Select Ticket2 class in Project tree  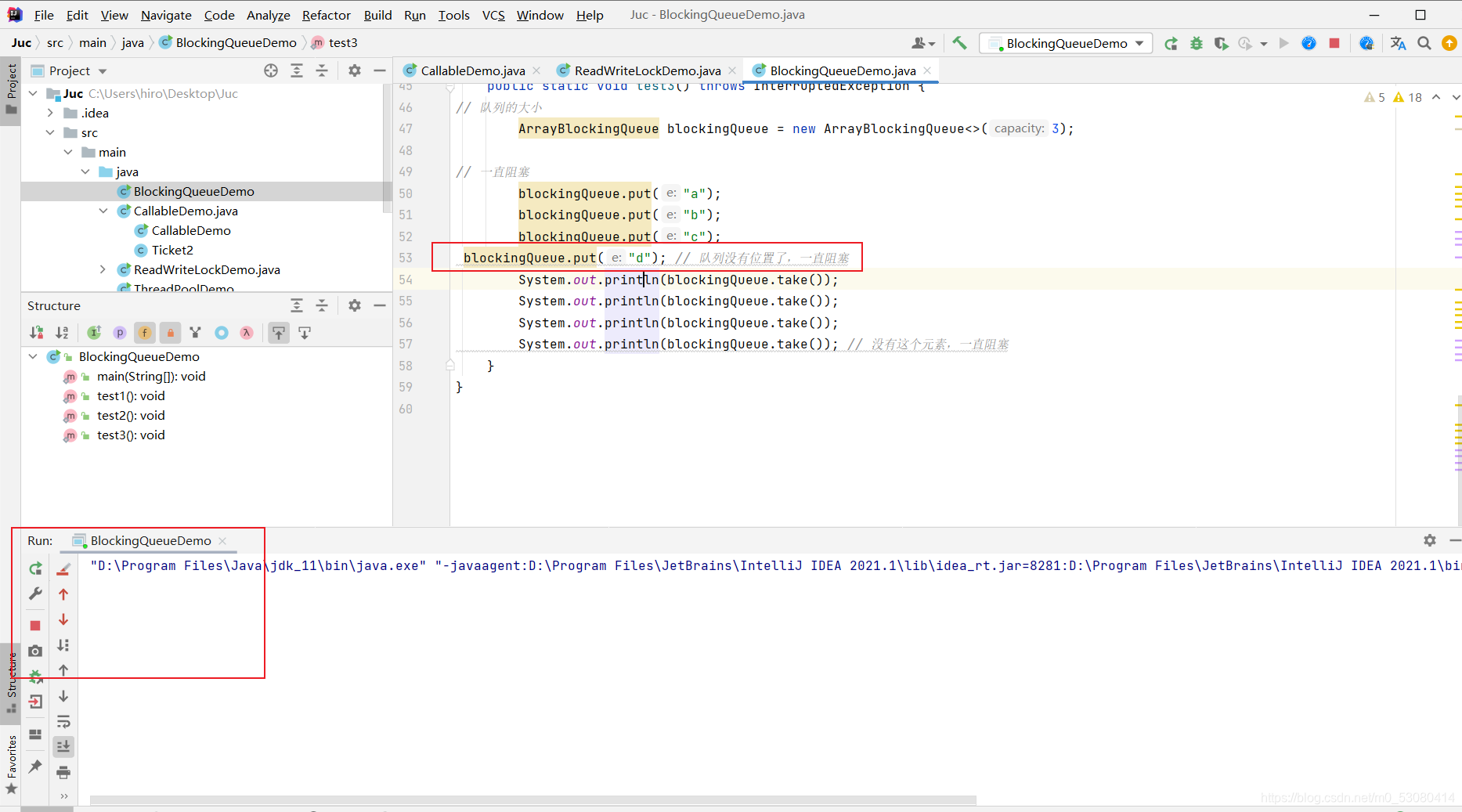[x=172, y=250]
